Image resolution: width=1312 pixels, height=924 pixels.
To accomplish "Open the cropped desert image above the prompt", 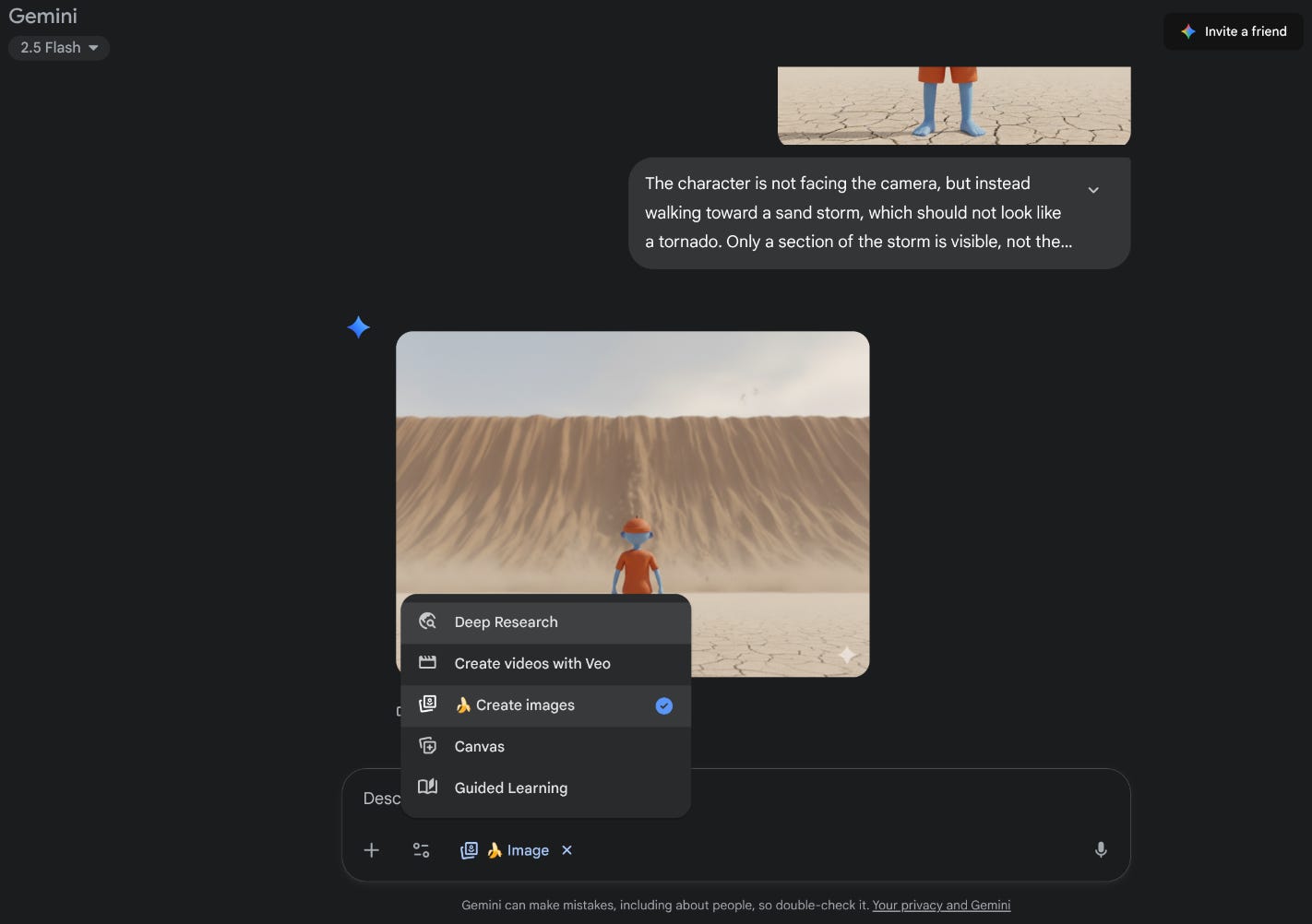I will pyautogui.click(x=954, y=105).
